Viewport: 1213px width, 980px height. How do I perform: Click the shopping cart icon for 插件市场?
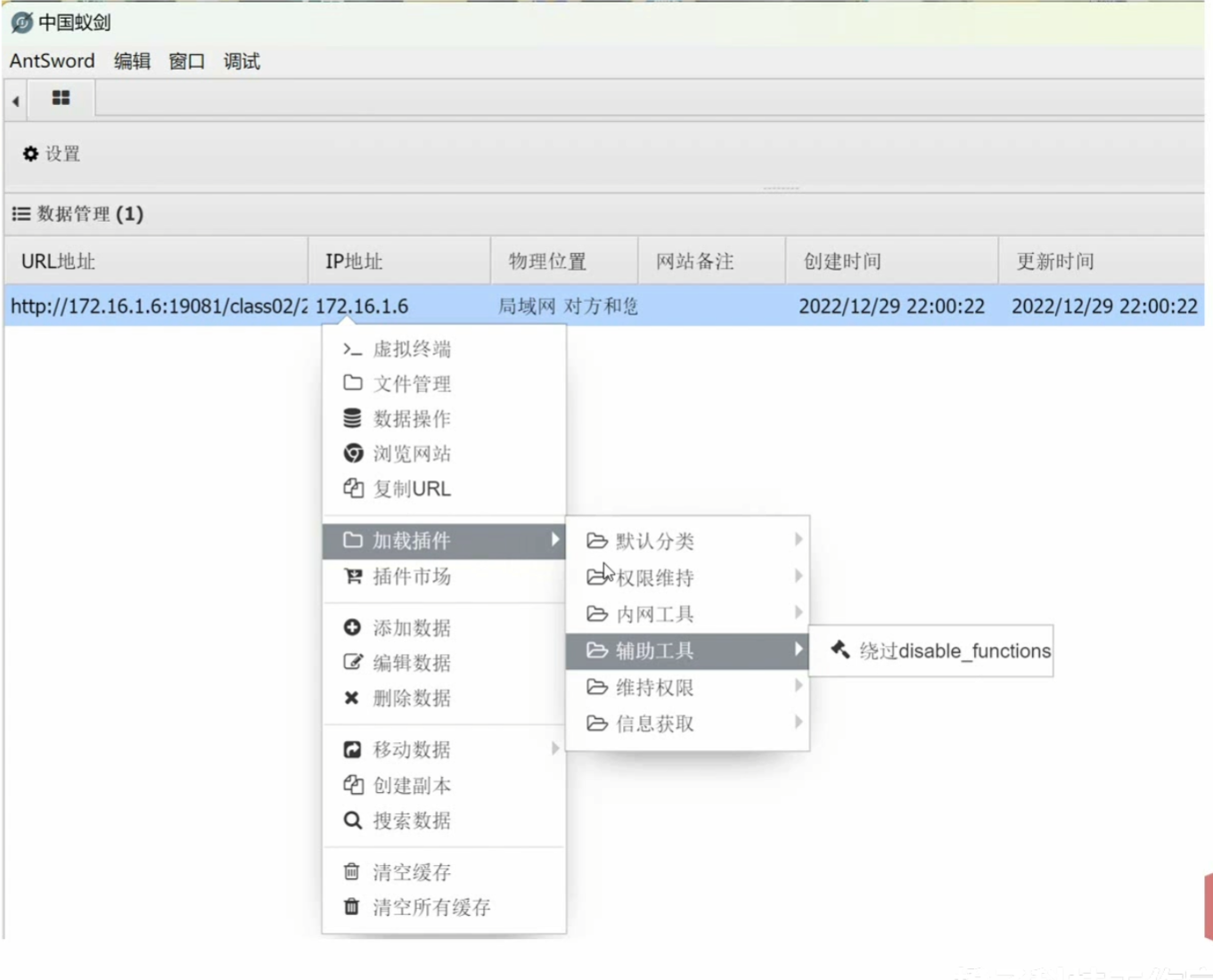353,576
